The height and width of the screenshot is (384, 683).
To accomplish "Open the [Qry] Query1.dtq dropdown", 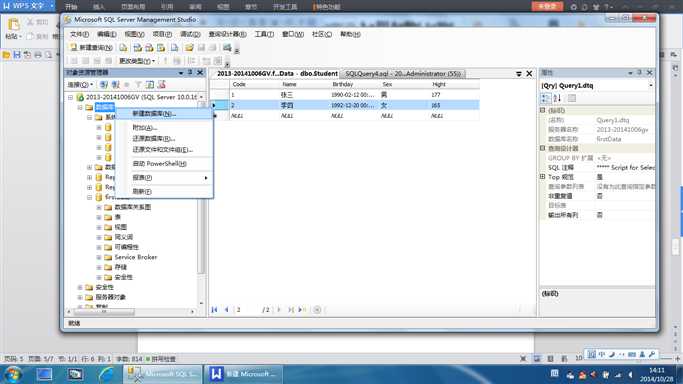I will [651, 86].
